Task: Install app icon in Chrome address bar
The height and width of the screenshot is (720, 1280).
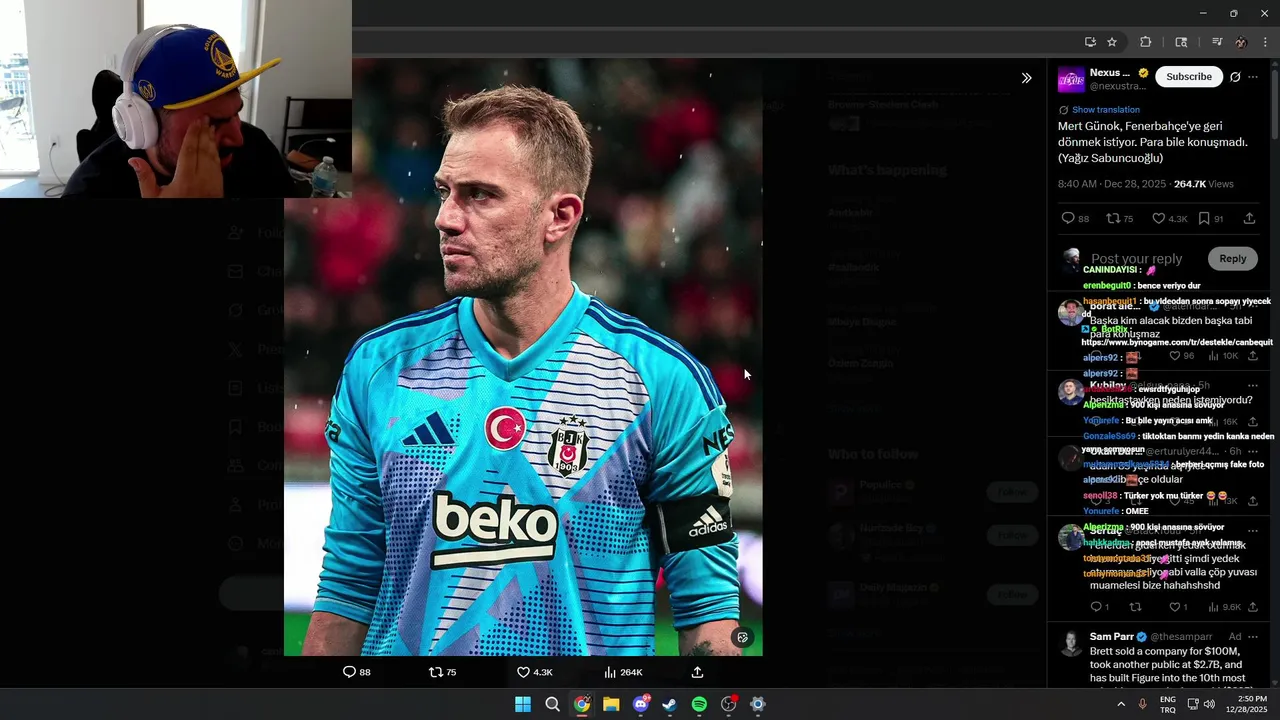Action: (x=1090, y=42)
